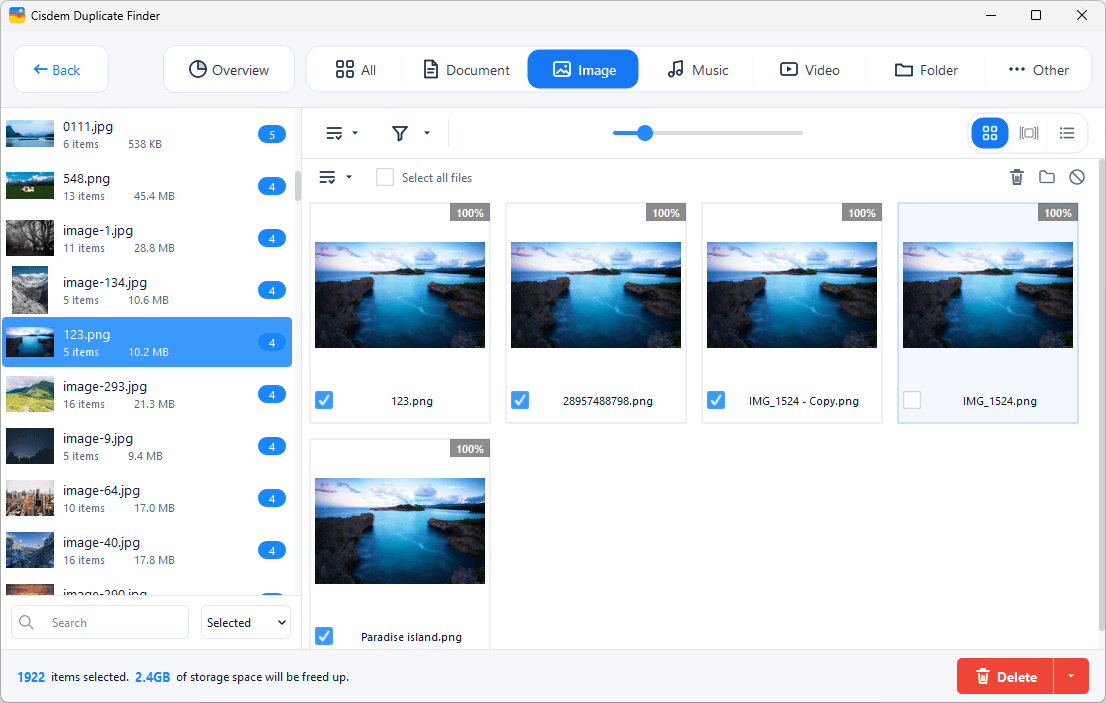
Task: Expand the filter dropdown arrow
Action: tap(427, 133)
